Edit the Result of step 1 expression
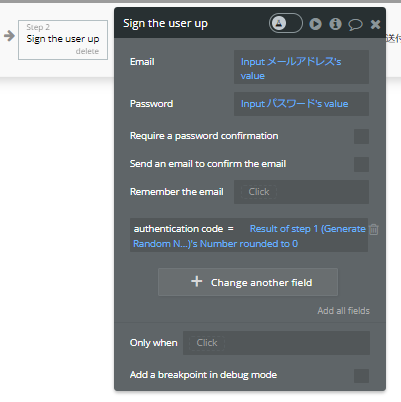This screenshot has height=402, width=401. (249, 236)
